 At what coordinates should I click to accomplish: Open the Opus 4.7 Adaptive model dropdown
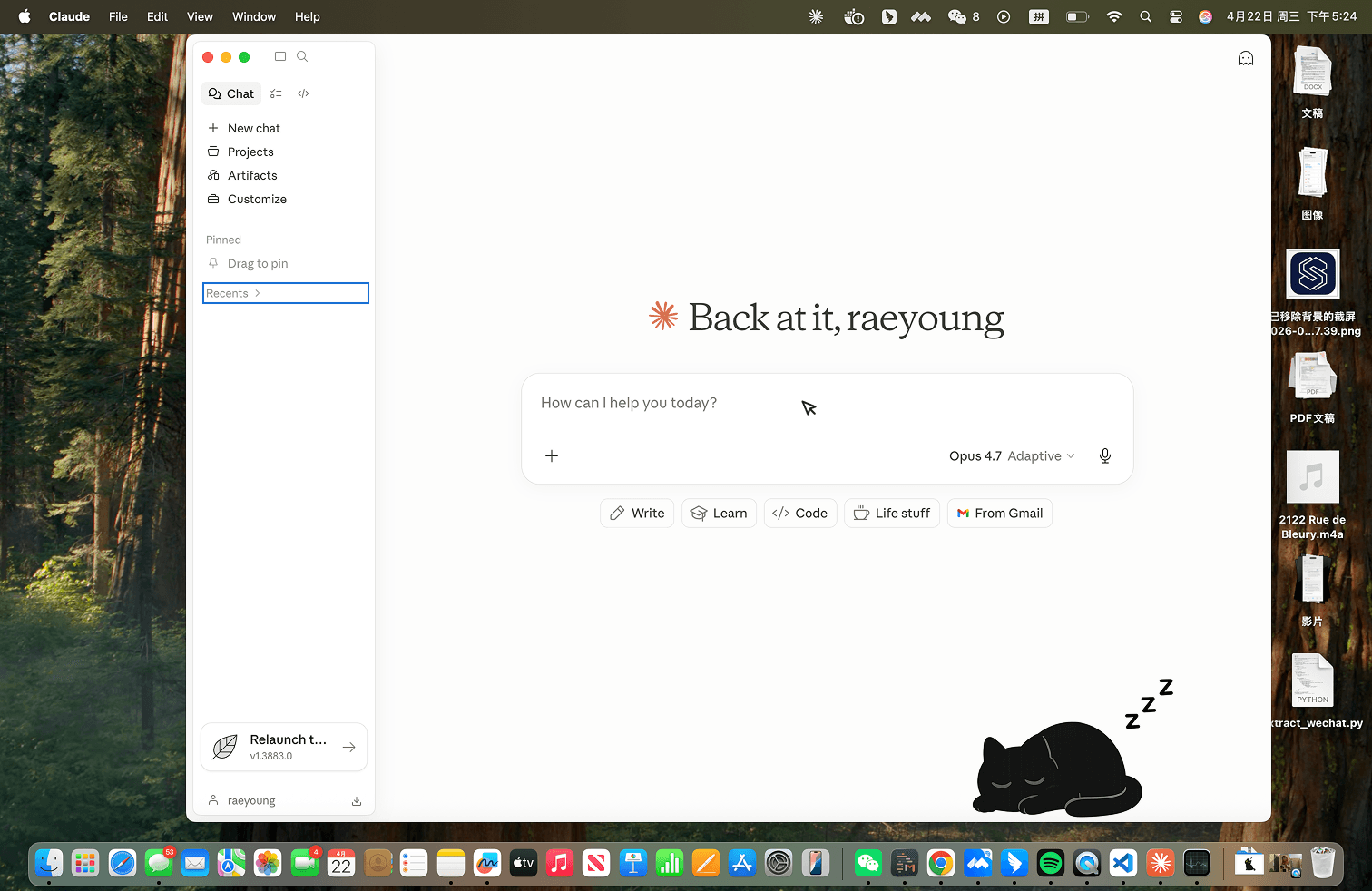[1012, 456]
